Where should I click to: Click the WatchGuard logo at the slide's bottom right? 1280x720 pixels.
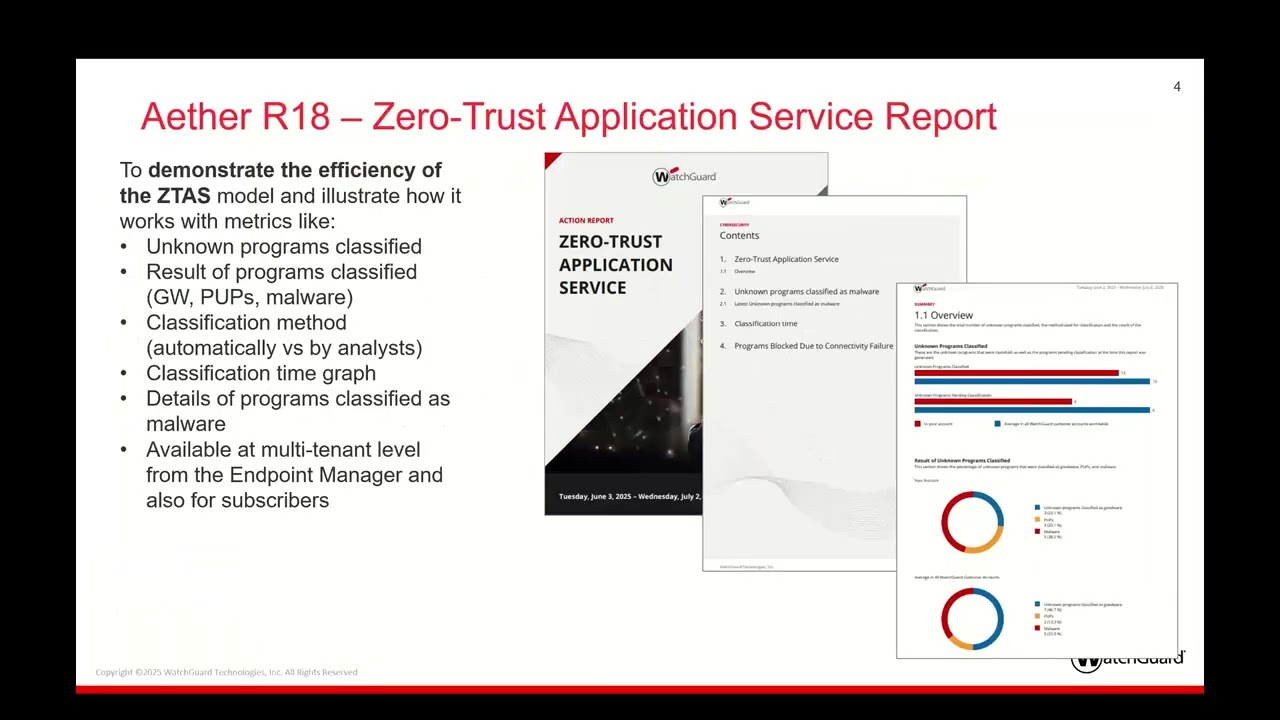tap(1128, 663)
